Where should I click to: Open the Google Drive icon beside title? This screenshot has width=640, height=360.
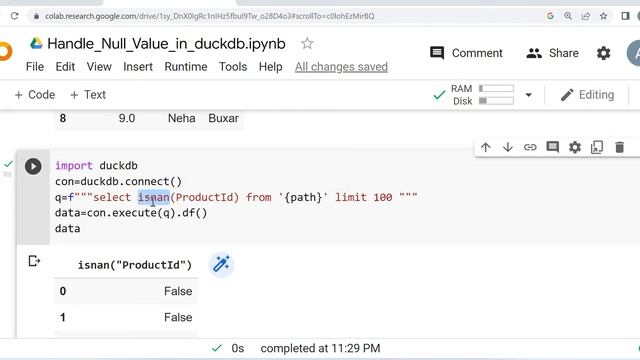[x=36, y=43]
